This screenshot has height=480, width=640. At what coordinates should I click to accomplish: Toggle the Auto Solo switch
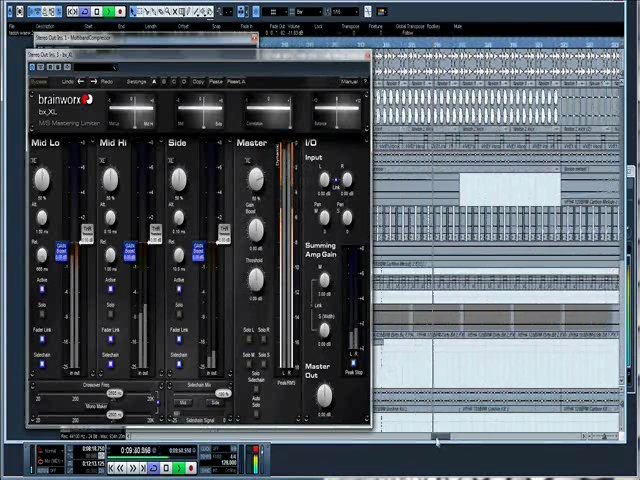point(256,413)
